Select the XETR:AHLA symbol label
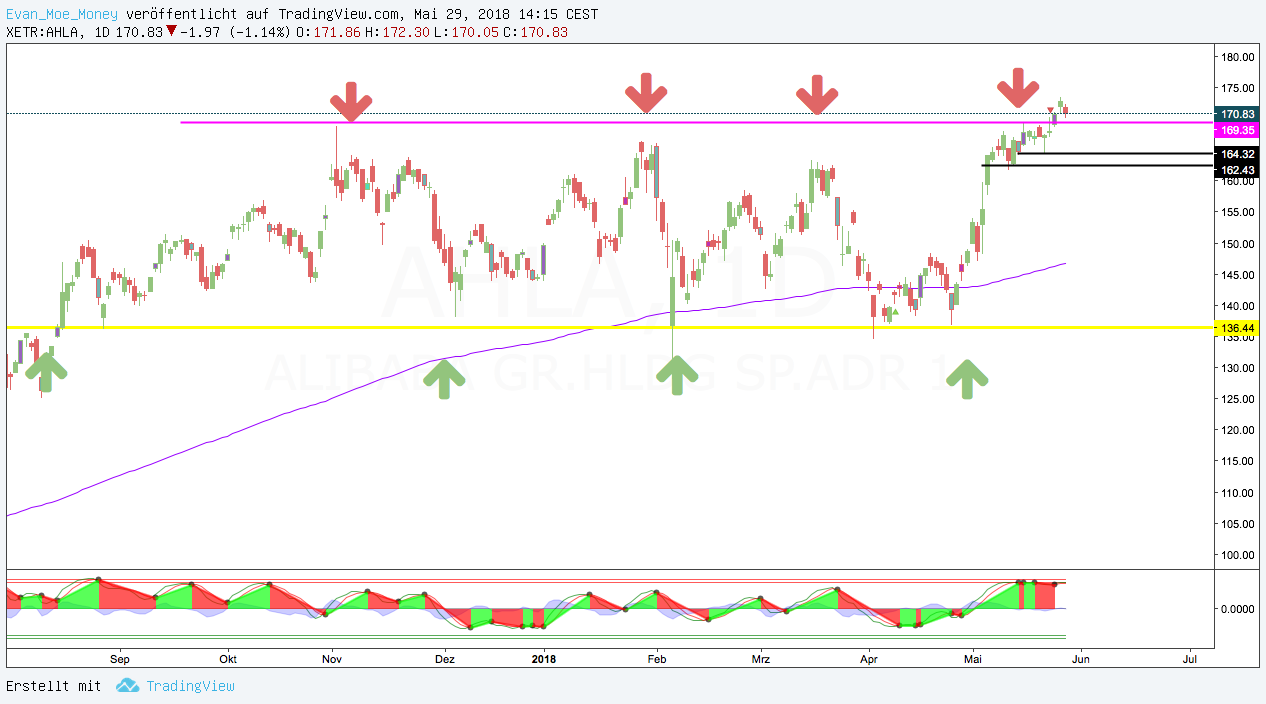 pyautogui.click(x=43, y=32)
